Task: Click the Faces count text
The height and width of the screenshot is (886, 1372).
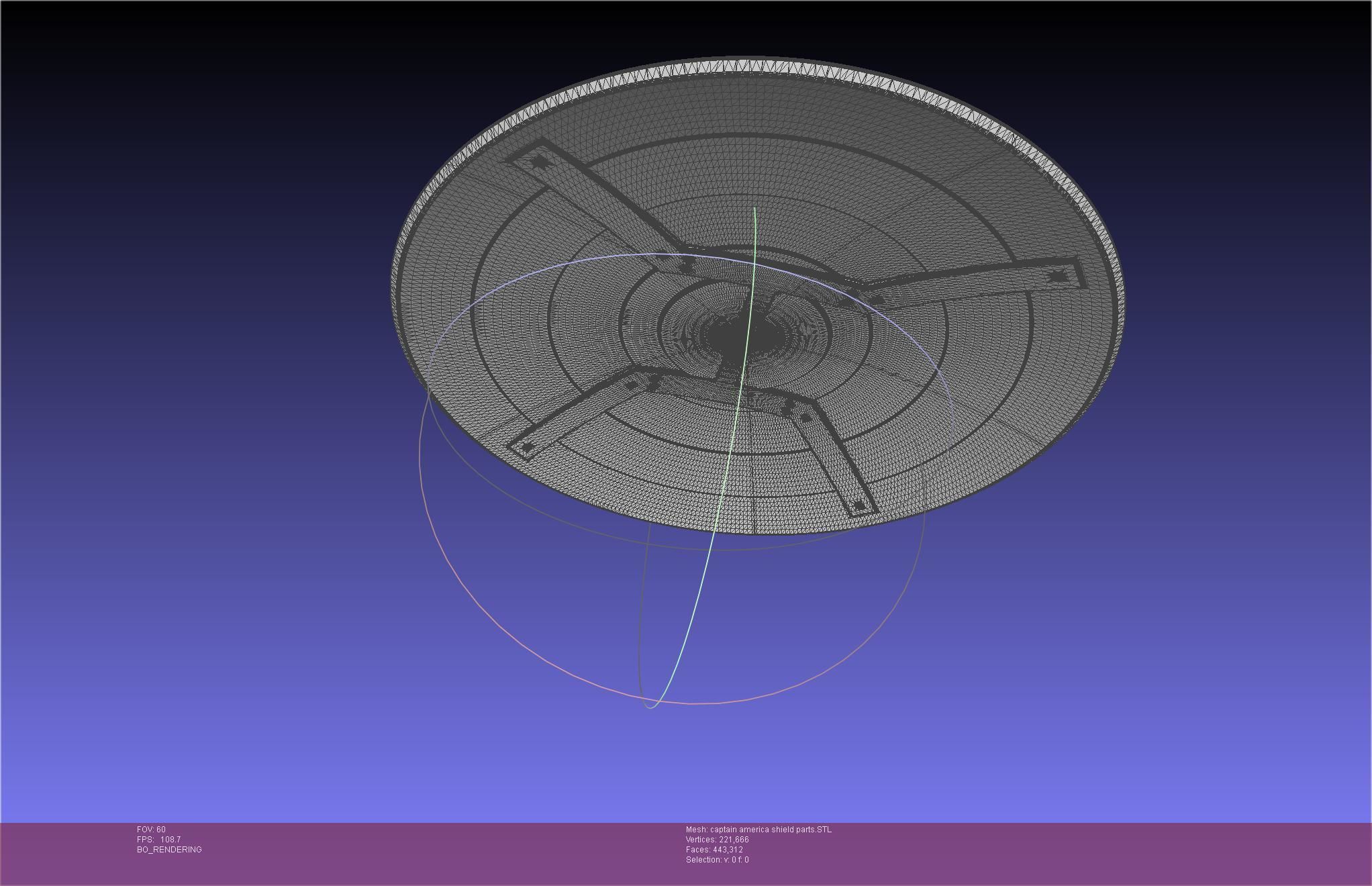Action: click(714, 850)
